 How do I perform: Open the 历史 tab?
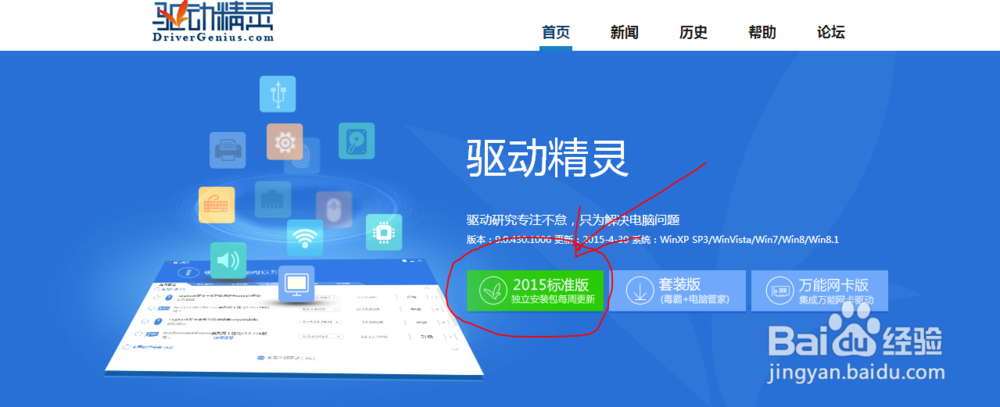[693, 33]
